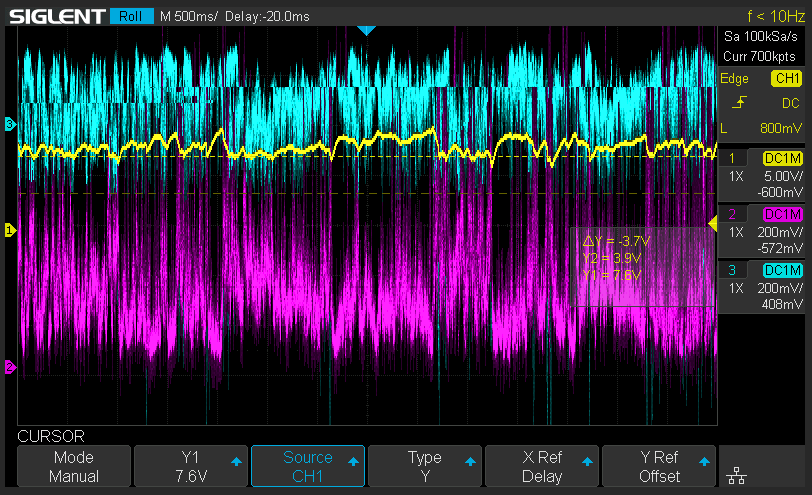Open the cursor Type Y selector

click(425, 466)
